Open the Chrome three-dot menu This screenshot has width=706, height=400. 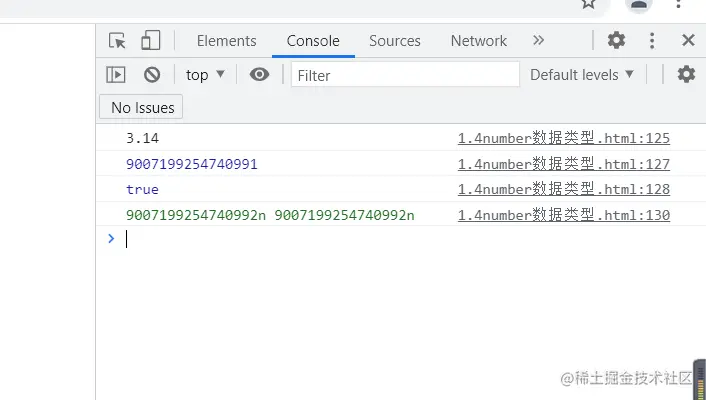(x=679, y=4)
